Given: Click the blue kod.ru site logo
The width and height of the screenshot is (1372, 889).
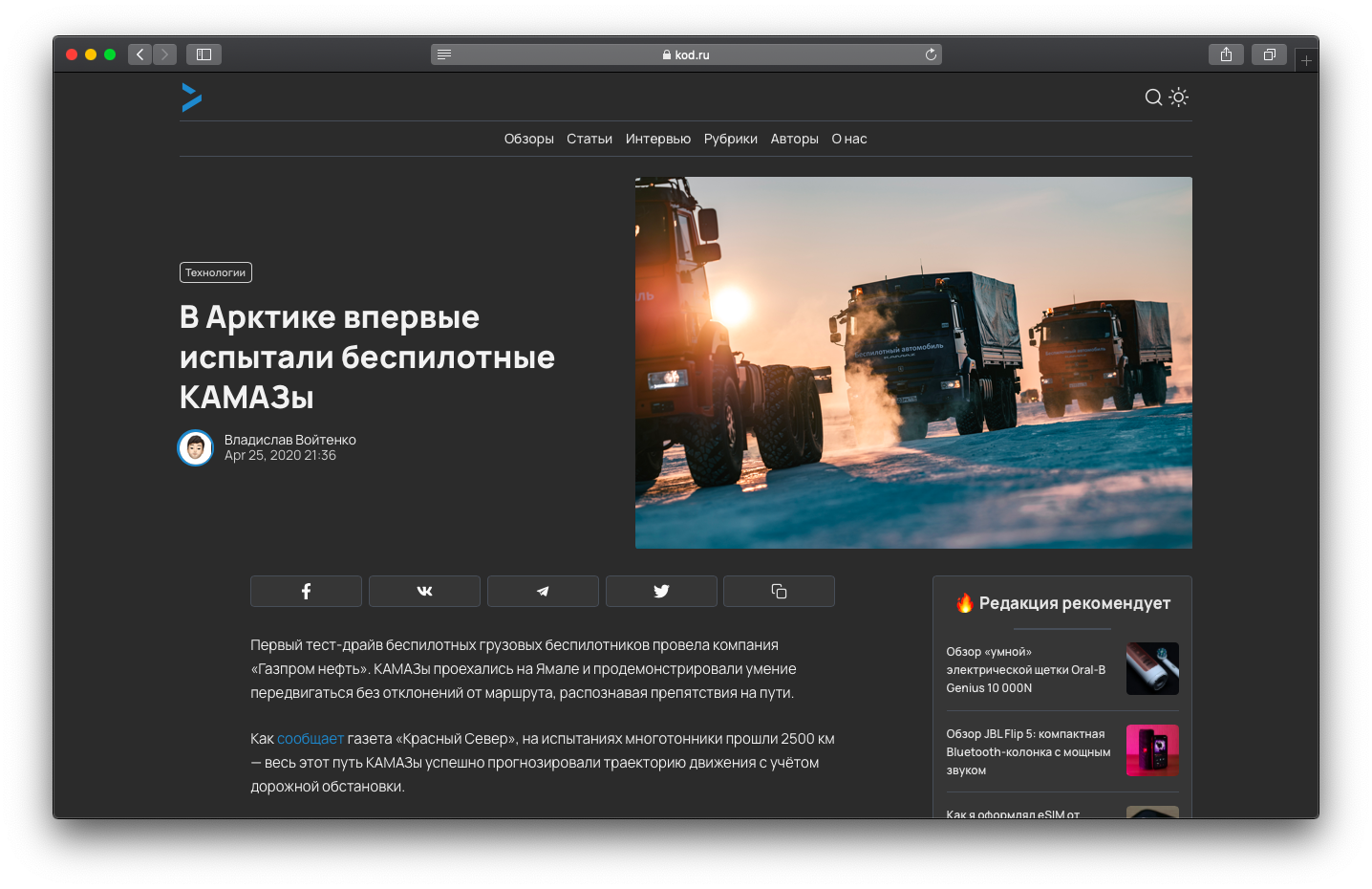Looking at the screenshot, I should tap(192, 97).
